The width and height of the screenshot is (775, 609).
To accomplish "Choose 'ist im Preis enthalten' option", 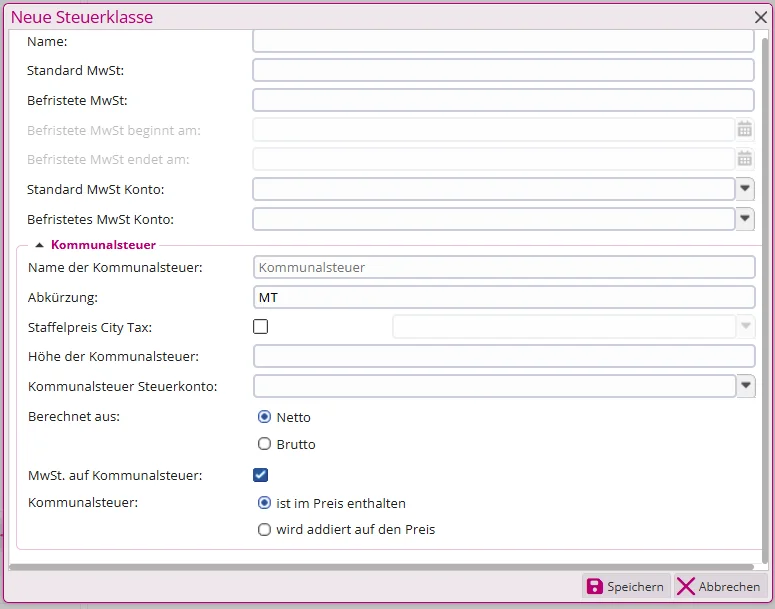I will click(x=264, y=503).
